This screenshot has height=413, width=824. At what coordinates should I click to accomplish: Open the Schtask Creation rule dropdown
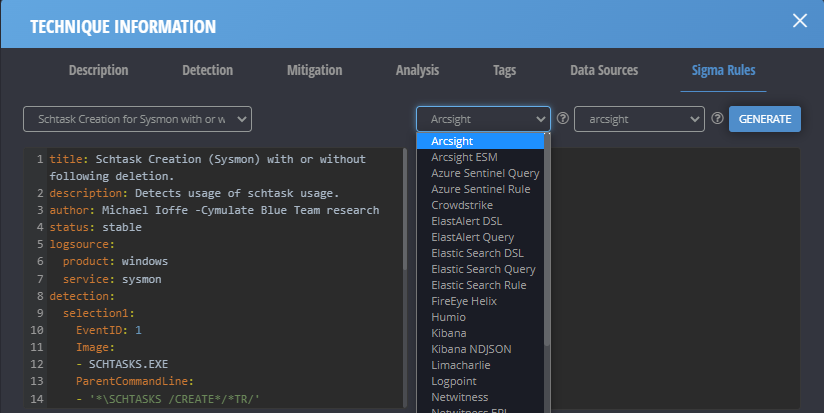coord(137,119)
